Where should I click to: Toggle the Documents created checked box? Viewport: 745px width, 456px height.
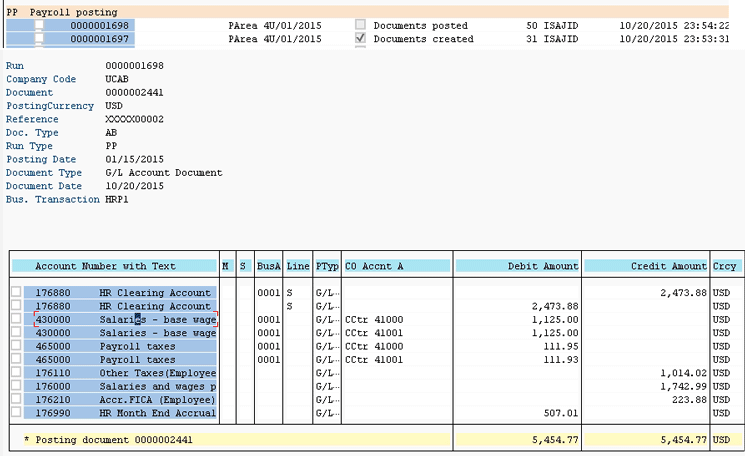361,38
